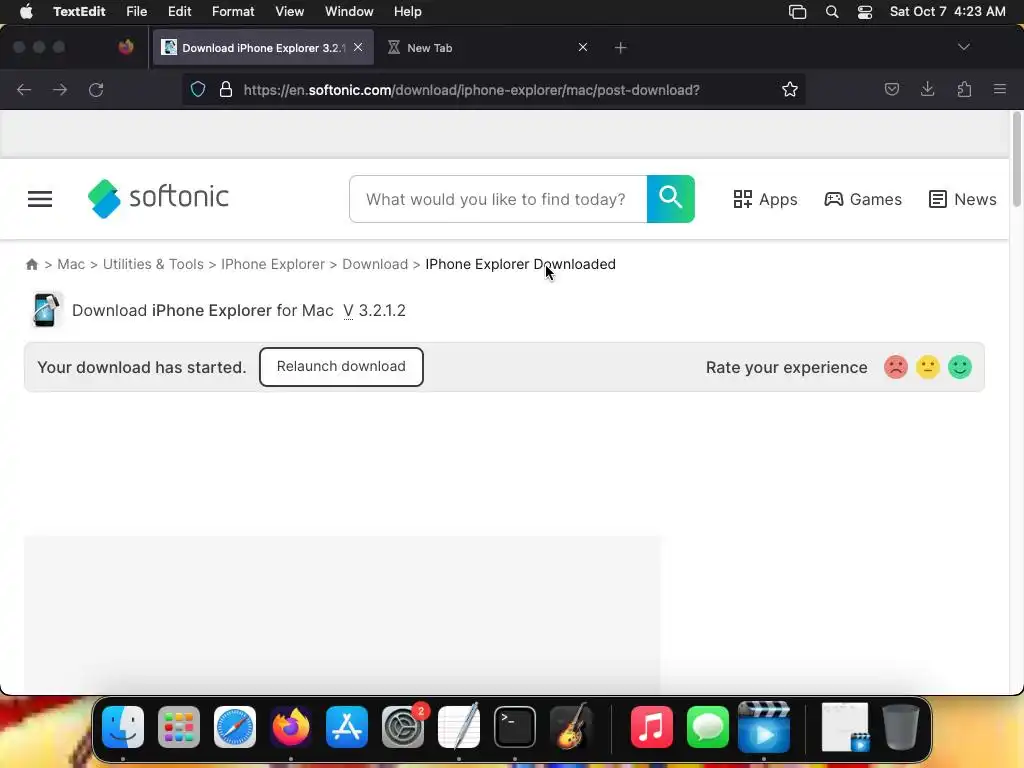Open the Edit menu
Image resolution: width=1024 pixels, height=768 pixels.
[x=179, y=11]
